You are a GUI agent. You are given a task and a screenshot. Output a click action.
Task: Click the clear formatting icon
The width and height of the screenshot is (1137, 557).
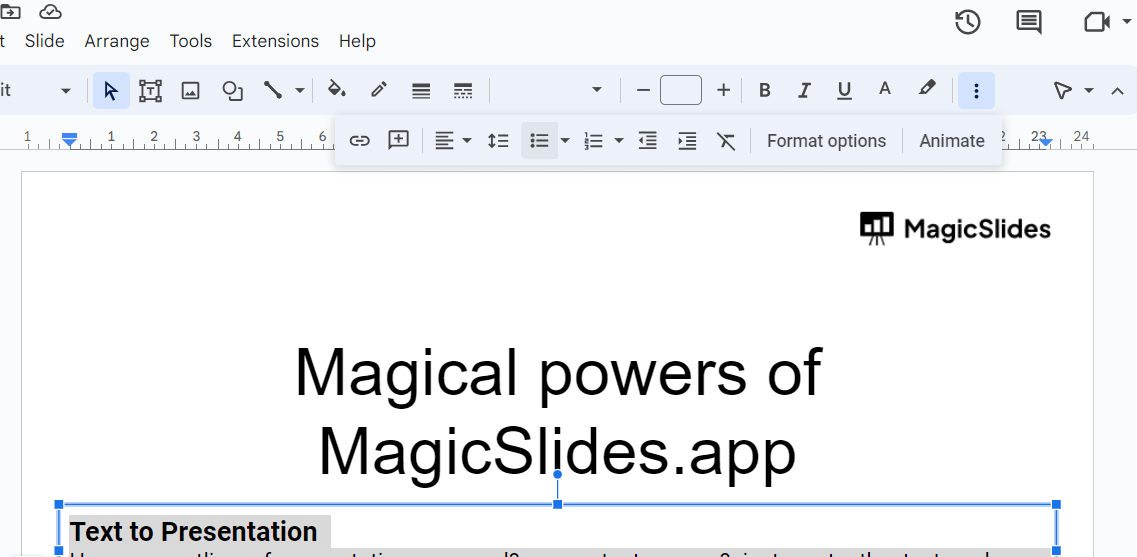point(726,141)
